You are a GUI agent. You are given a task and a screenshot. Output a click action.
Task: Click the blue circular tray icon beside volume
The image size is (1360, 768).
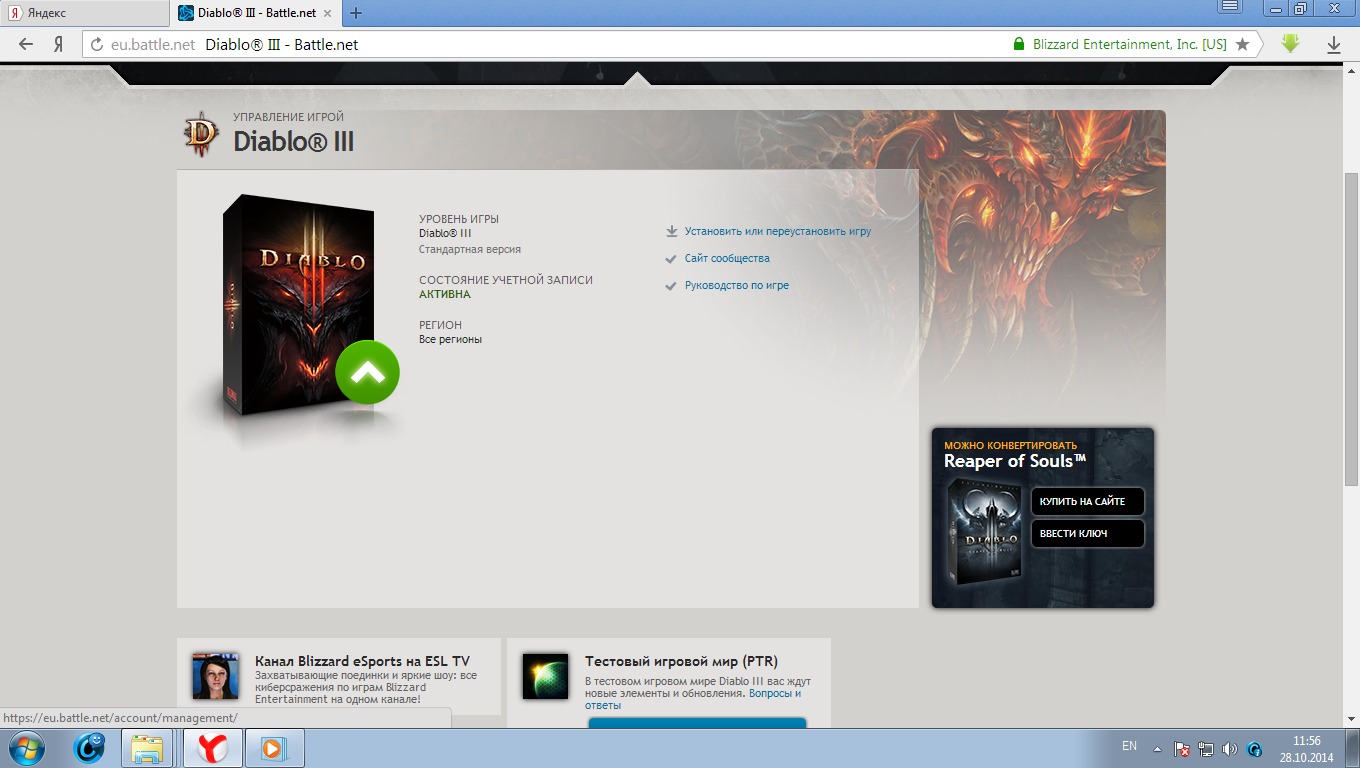tap(1255, 749)
